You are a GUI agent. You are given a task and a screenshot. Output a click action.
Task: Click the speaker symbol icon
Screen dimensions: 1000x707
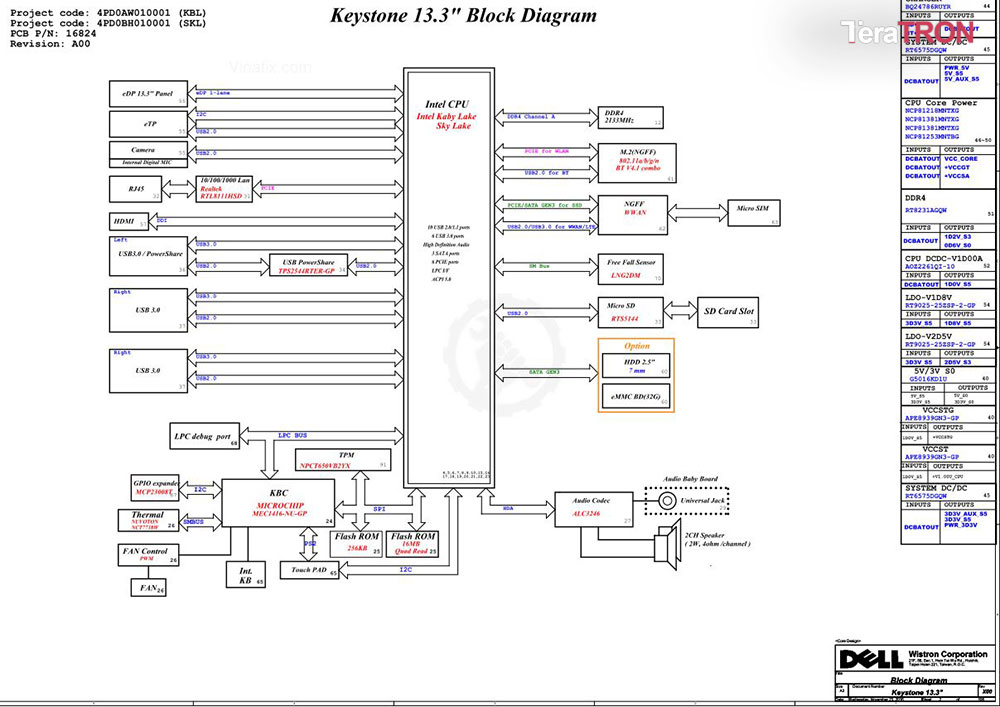(x=667, y=545)
